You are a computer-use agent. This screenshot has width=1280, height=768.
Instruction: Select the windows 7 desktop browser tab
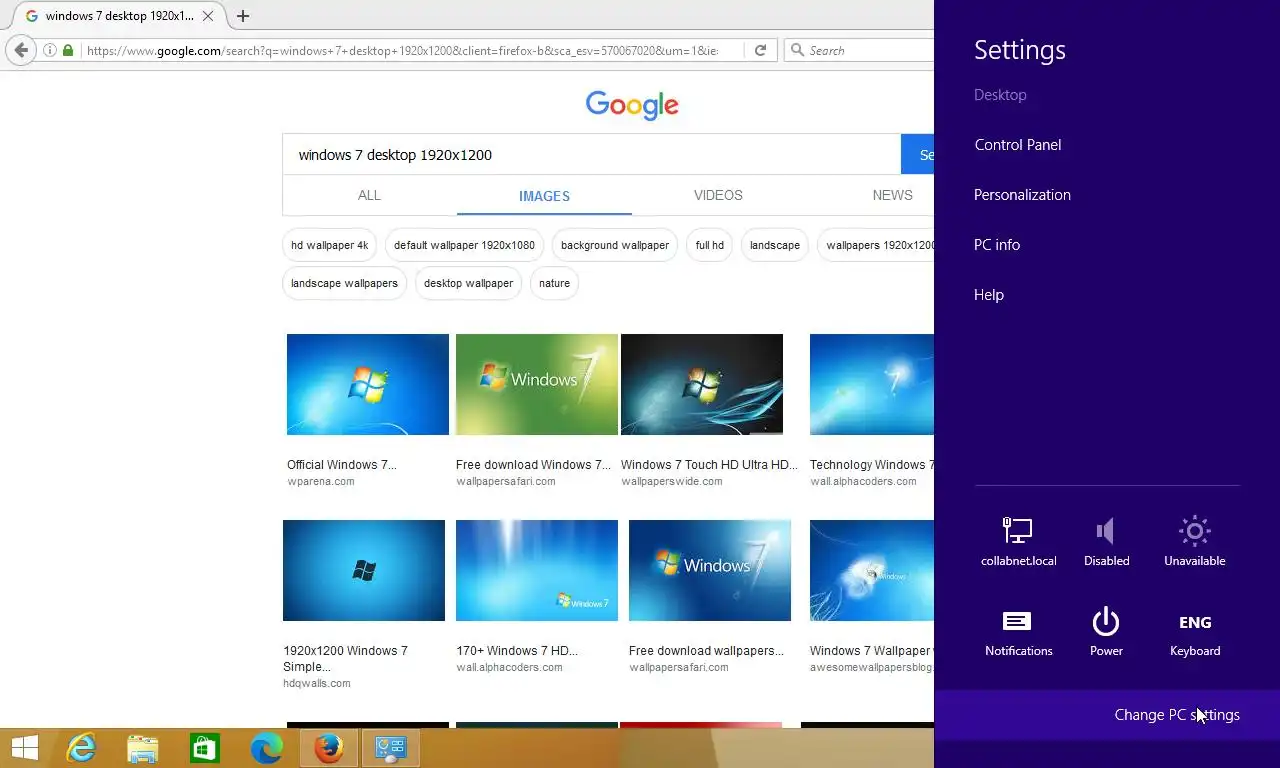118,16
